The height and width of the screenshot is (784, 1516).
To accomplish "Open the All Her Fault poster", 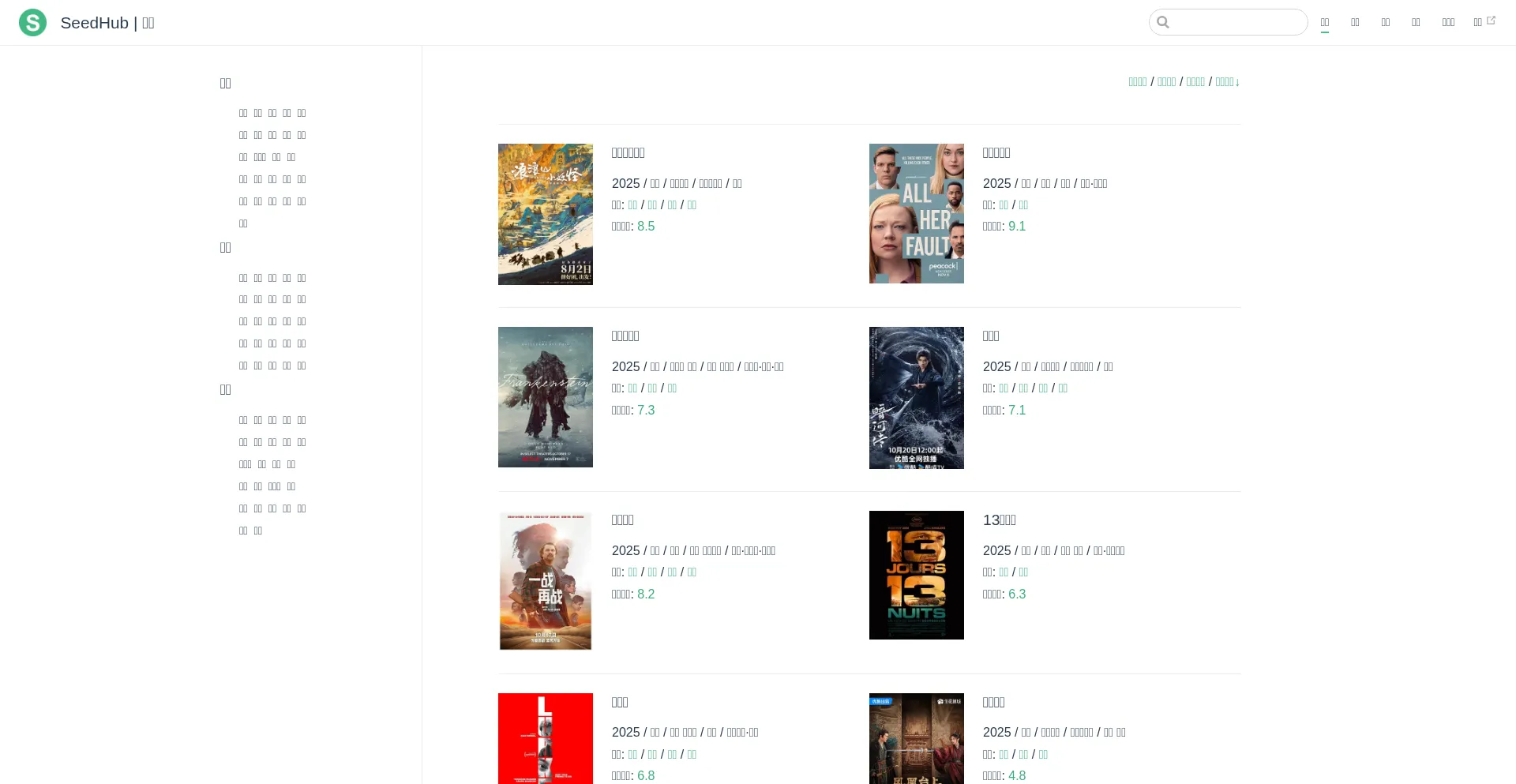I will pyautogui.click(x=916, y=213).
